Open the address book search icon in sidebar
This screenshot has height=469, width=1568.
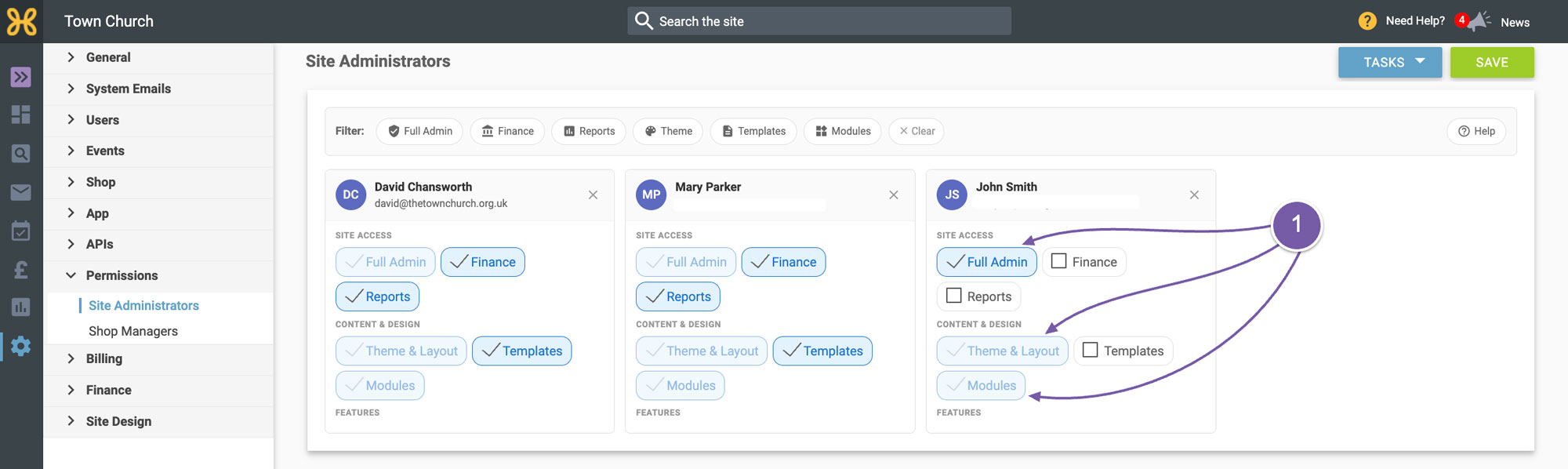pyautogui.click(x=21, y=154)
